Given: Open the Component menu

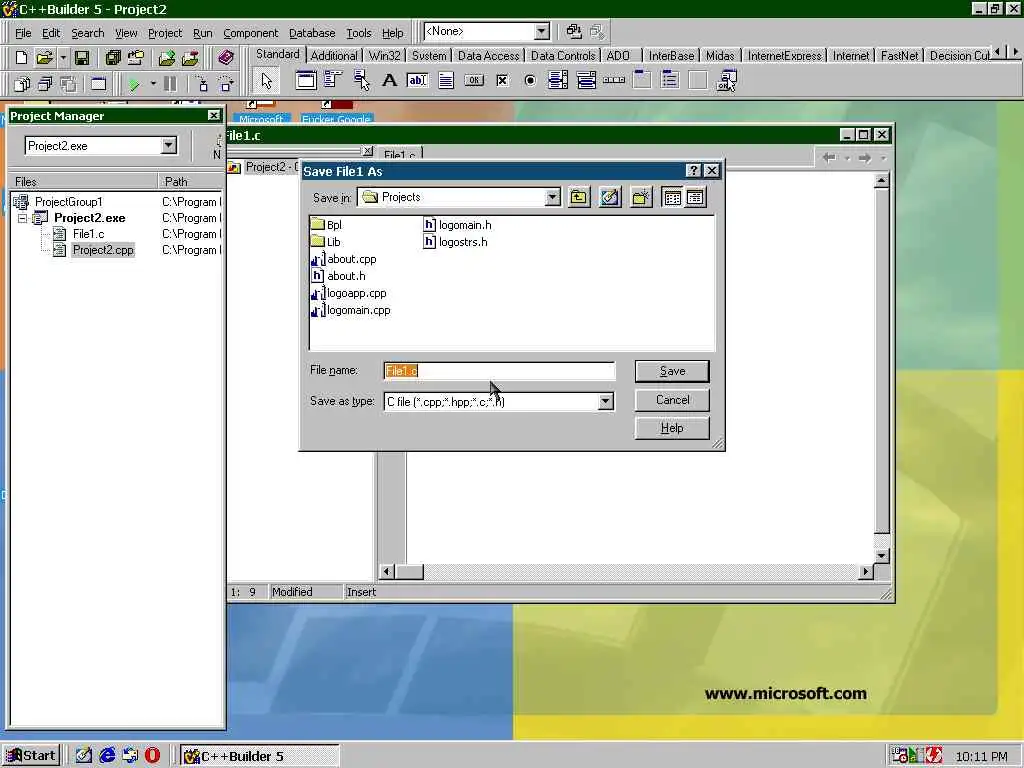Looking at the screenshot, I should coord(250,33).
